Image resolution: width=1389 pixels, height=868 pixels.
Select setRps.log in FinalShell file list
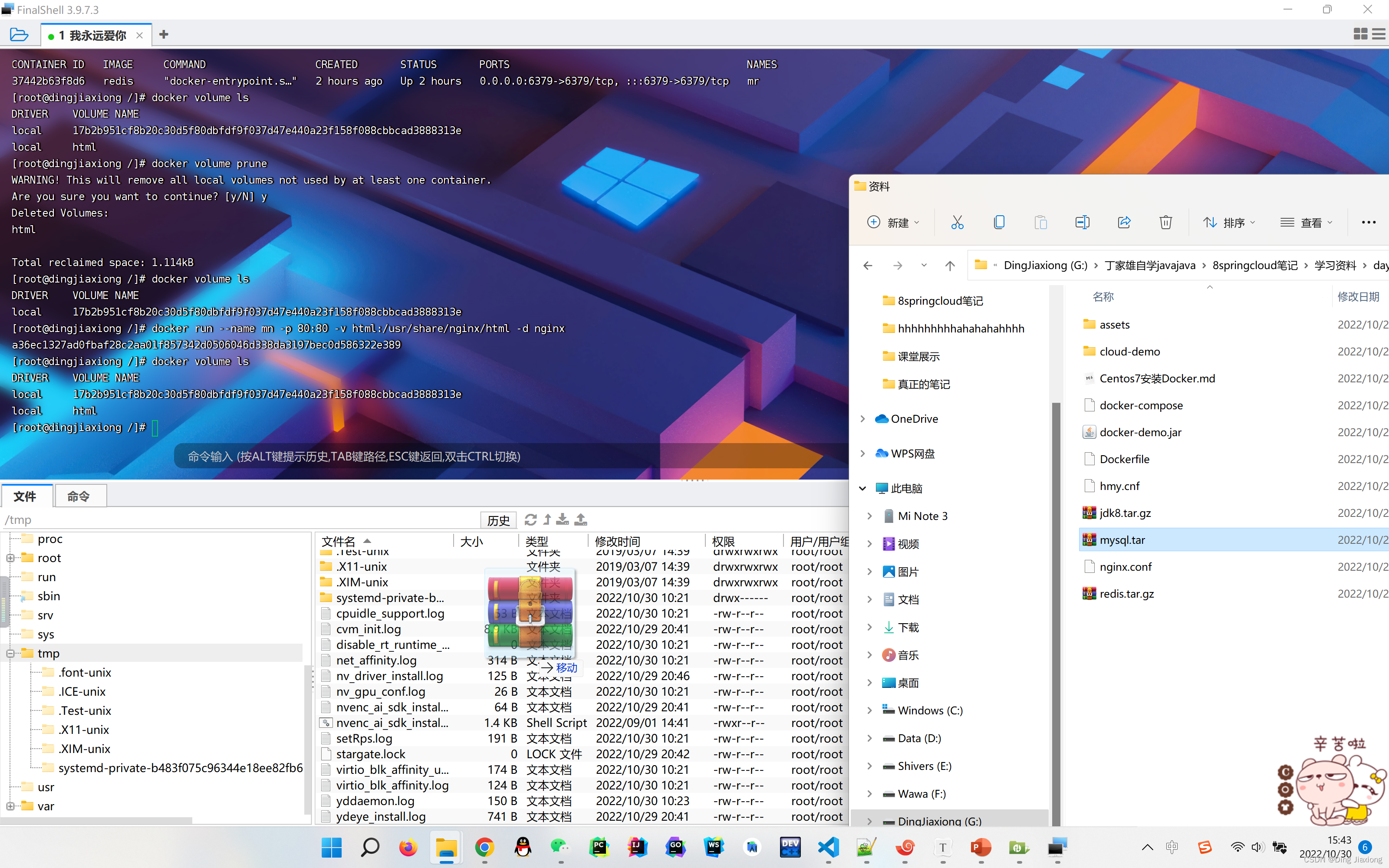582,738
